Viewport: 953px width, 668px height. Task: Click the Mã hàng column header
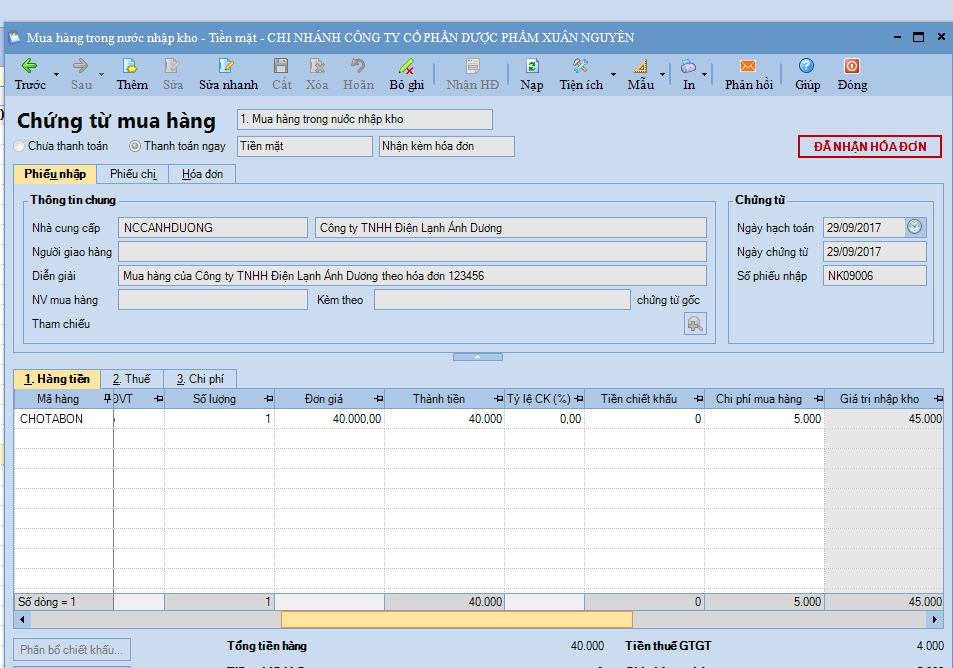point(58,399)
